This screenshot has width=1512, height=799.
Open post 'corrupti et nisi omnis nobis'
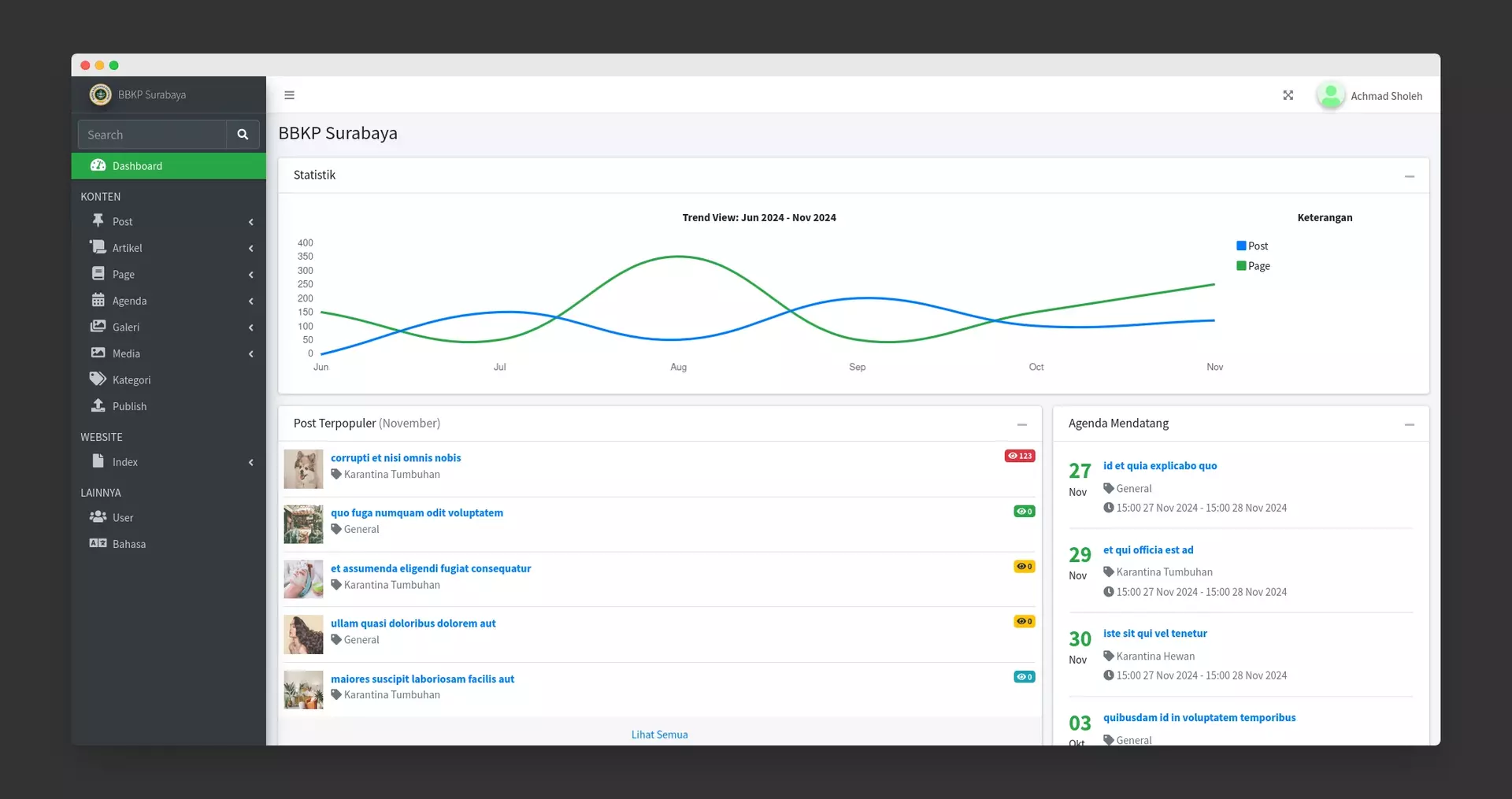pyautogui.click(x=395, y=458)
